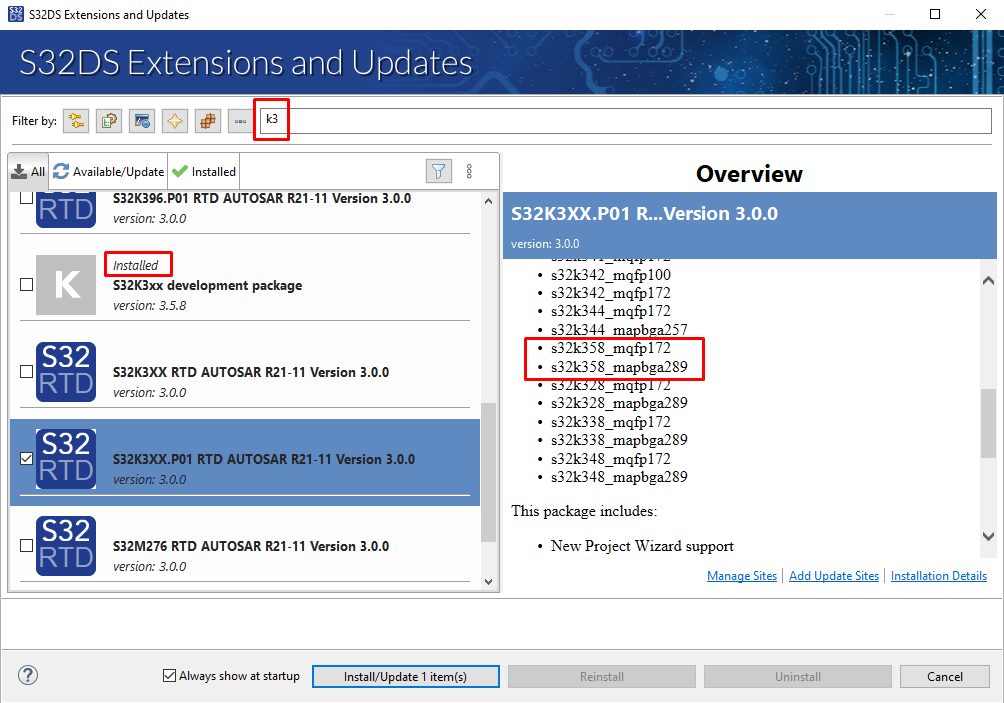Click the document-with-question-mark filter icon
This screenshot has height=703, width=1004.
109,121
